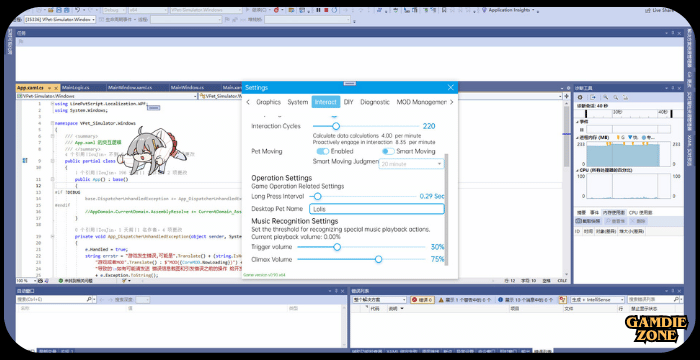The height and width of the screenshot is (360, 700).
Task: Open the MOD Management tab in Settings
Action: [421, 102]
